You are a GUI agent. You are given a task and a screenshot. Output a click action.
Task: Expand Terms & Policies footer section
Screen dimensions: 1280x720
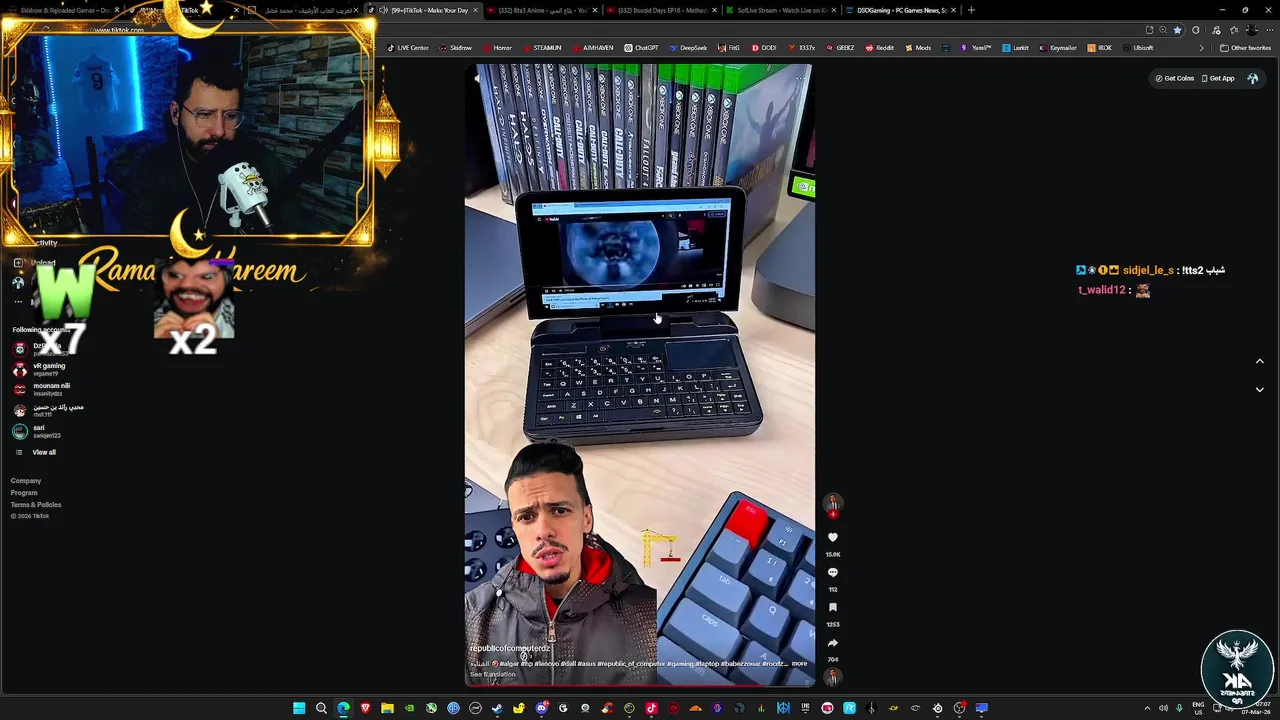(x=36, y=505)
